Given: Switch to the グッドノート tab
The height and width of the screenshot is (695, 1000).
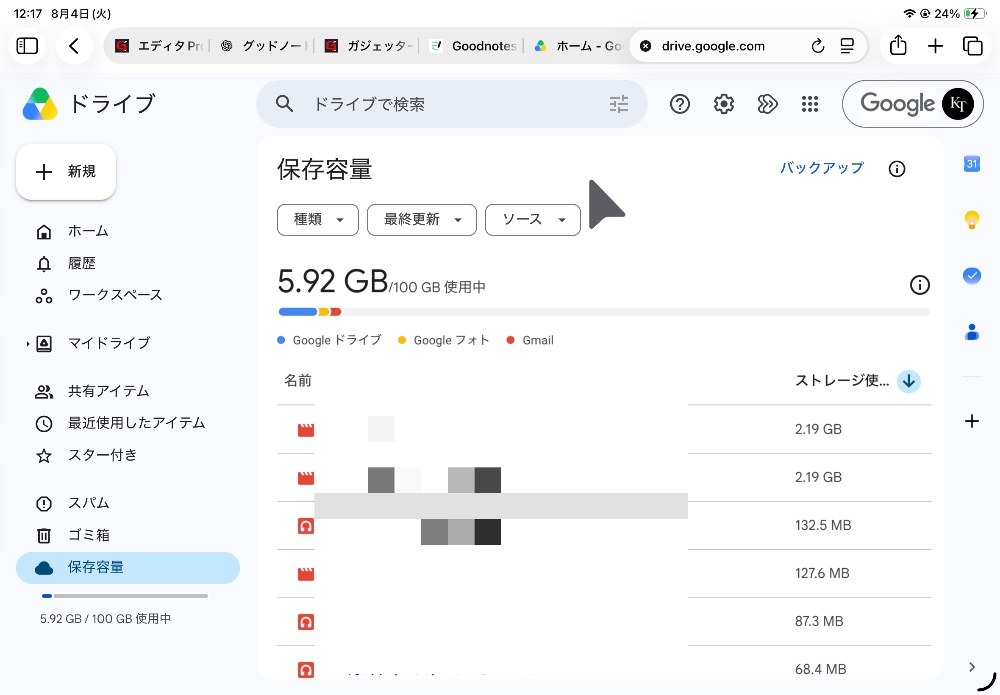Looking at the screenshot, I should pos(263,46).
